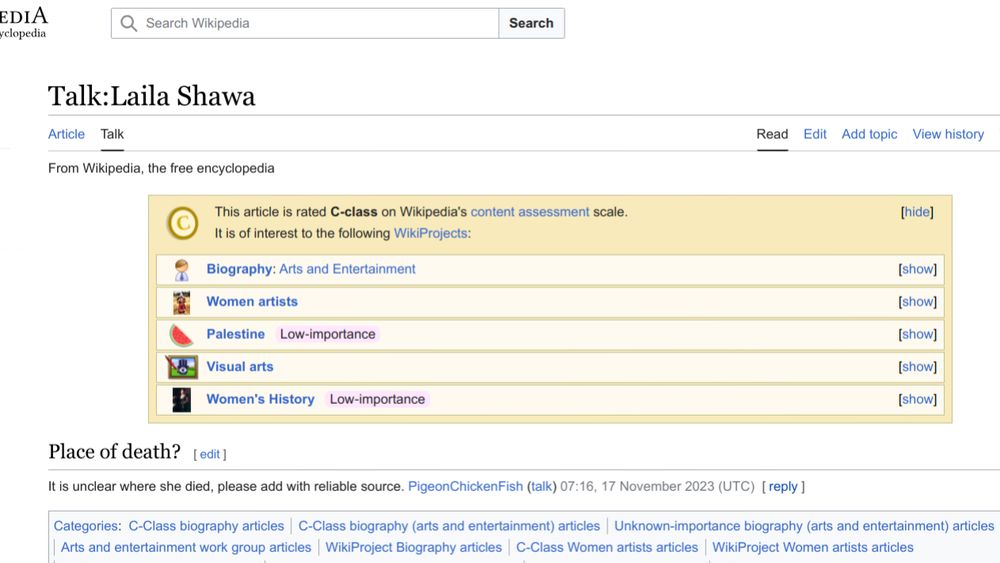
Task: Click the Talk:Laila Shawa page title
Action: 152,97
